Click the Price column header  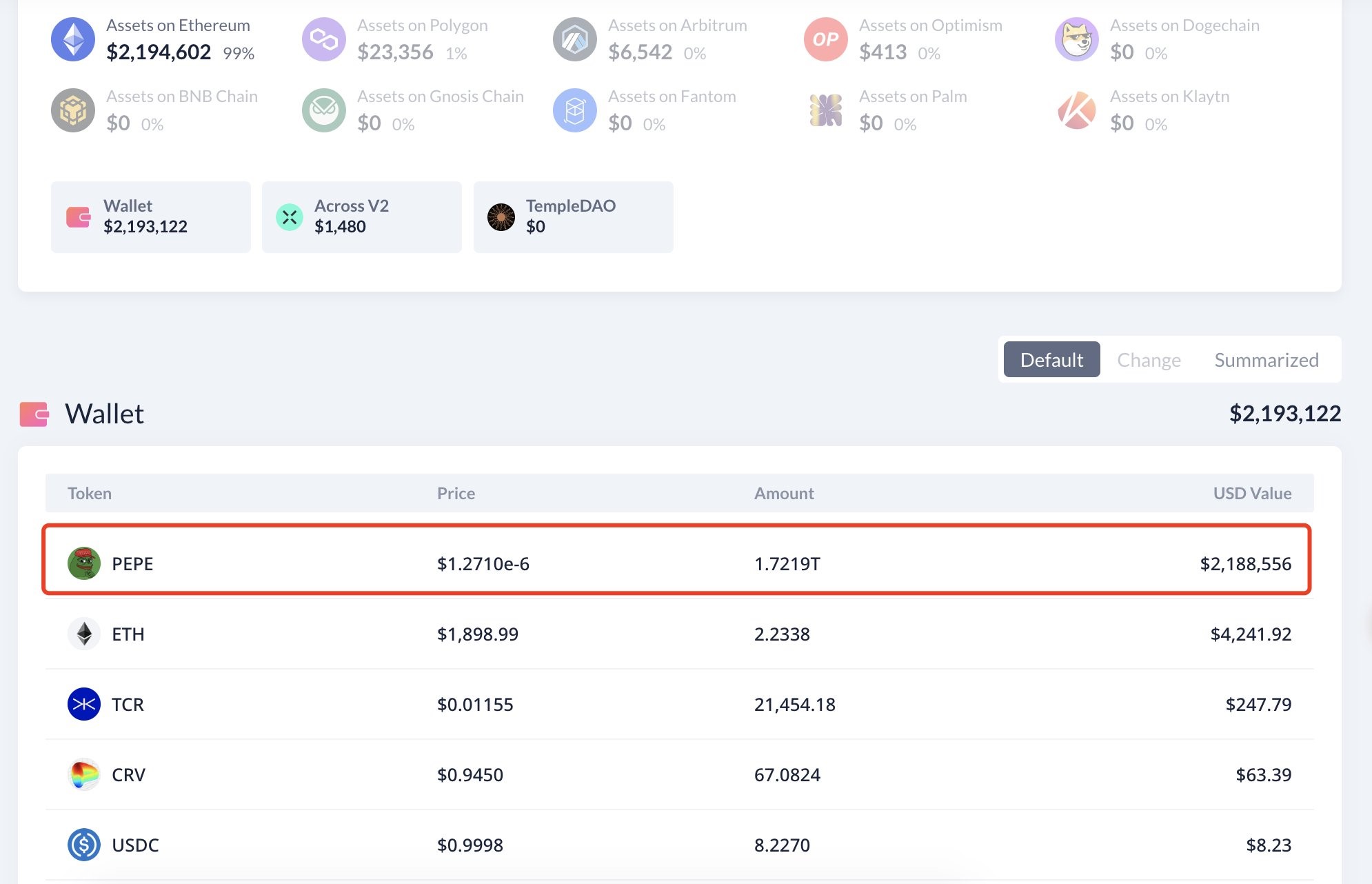456,493
